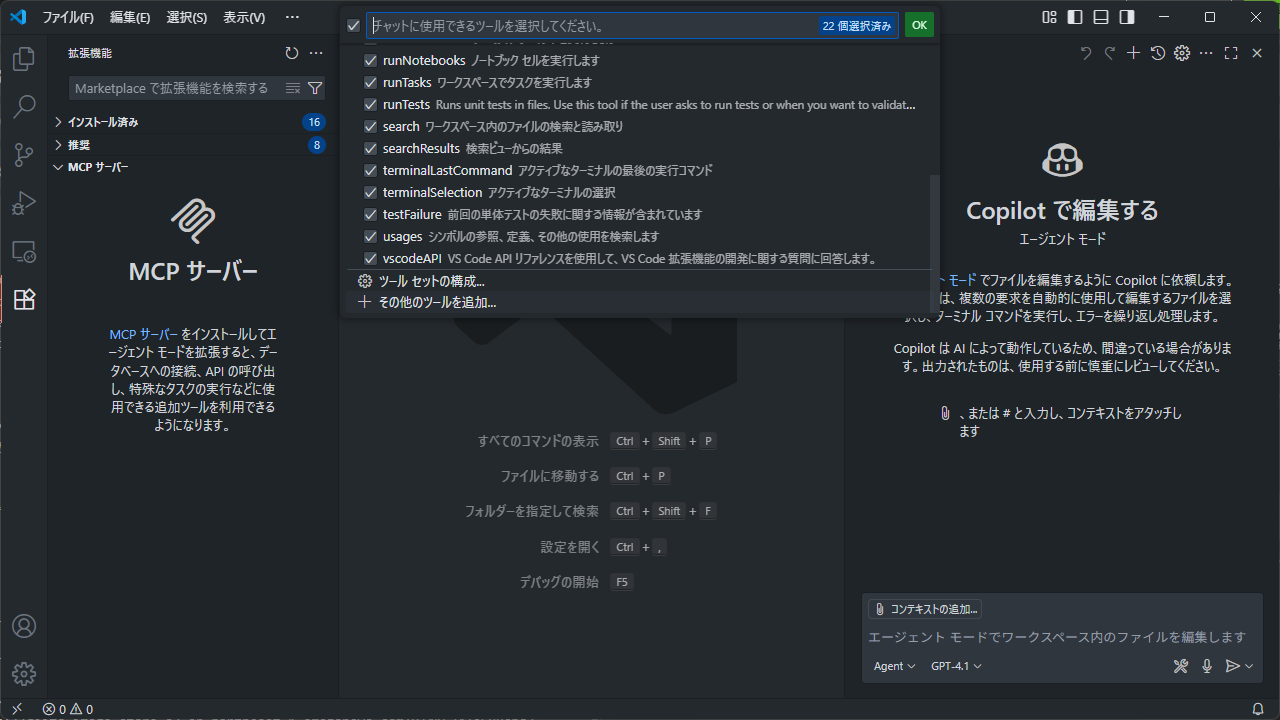The image size is (1280, 720).
Task: Open remote window indicator in status bar
Action: (17, 709)
